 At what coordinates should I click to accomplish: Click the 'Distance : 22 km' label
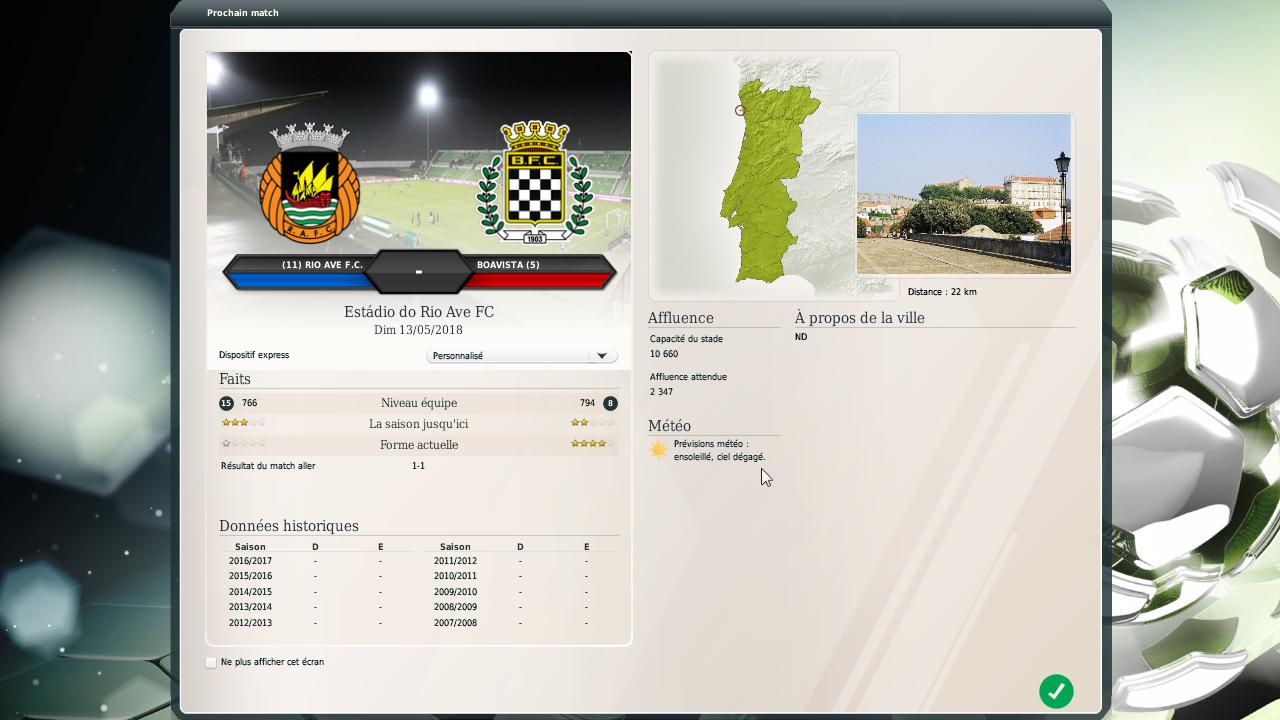(x=942, y=292)
